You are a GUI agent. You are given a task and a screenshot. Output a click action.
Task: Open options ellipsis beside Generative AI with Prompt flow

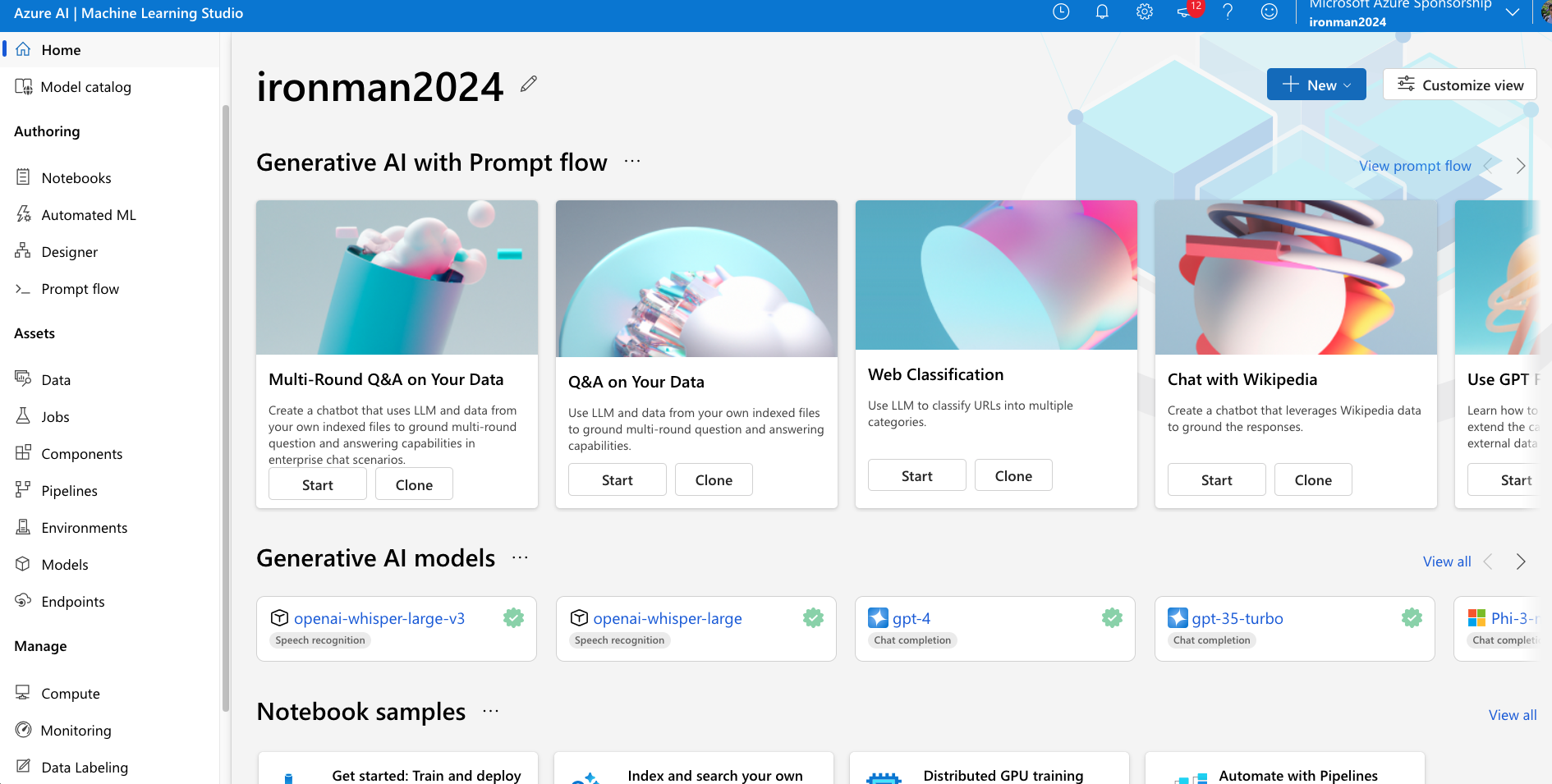pyautogui.click(x=632, y=162)
